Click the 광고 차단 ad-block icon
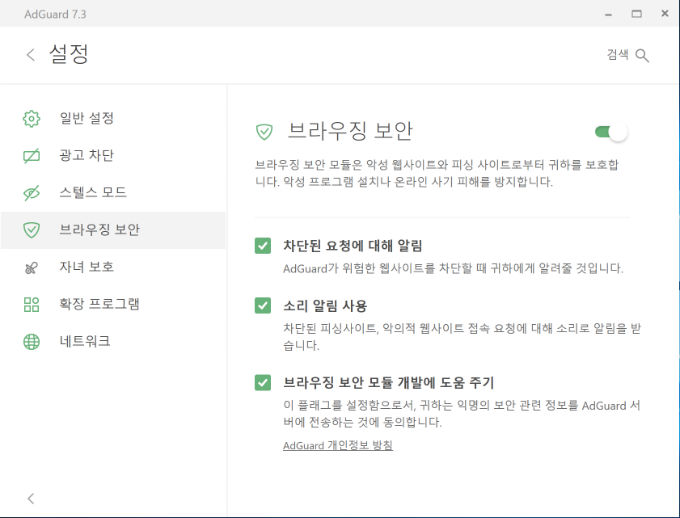Viewport: 680px width, 518px height. pyautogui.click(x=31, y=156)
